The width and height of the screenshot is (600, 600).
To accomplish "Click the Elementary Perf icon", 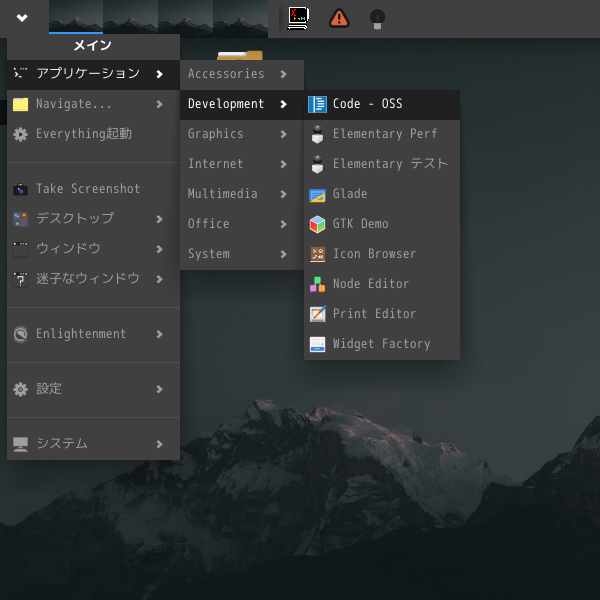I will click(x=317, y=134).
